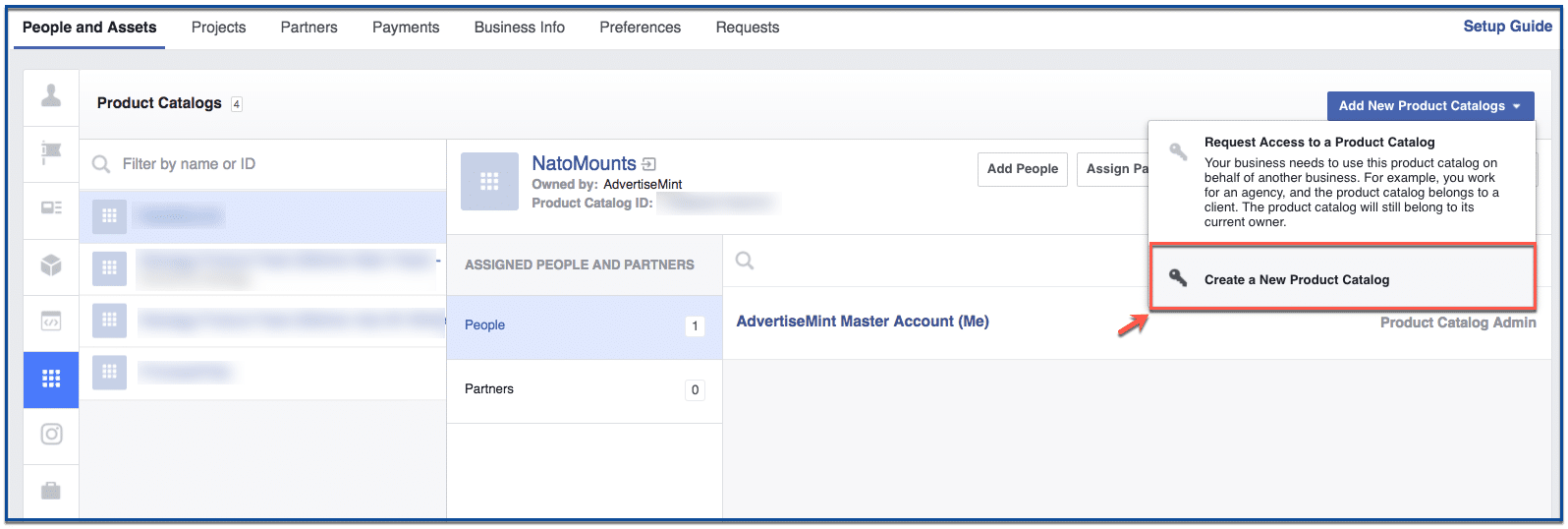This screenshot has height=529, width=1568.
Task: Select Partners under Assigned People and Partners
Action: coord(585,389)
